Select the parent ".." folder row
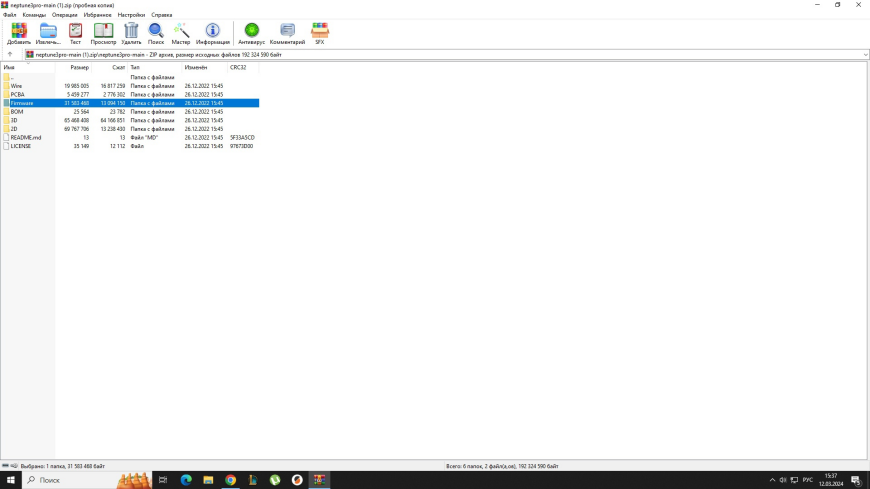This screenshot has width=870, height=489. [x=130, y=78]
